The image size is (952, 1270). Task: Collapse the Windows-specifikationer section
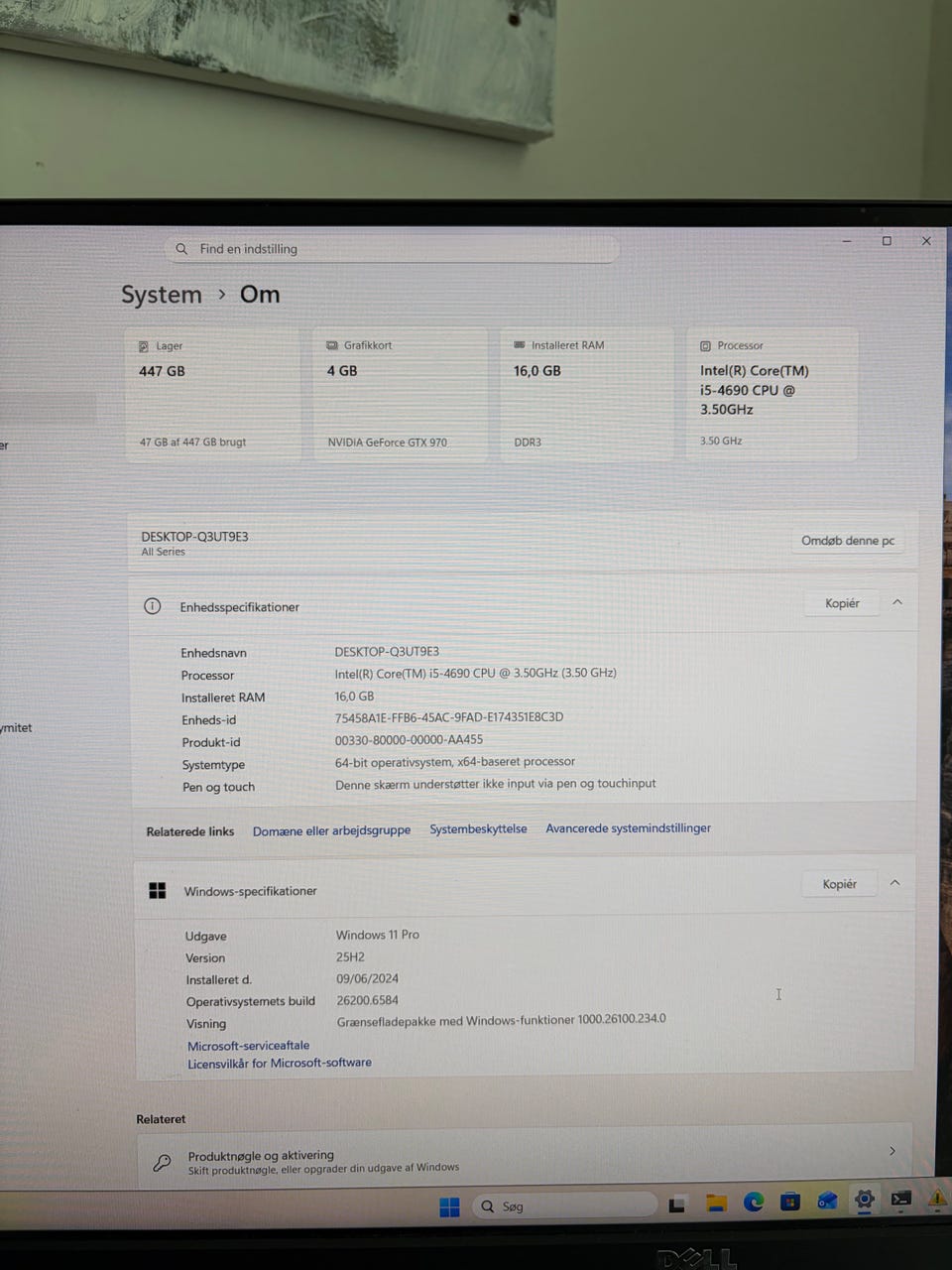[x=894, y=882]
